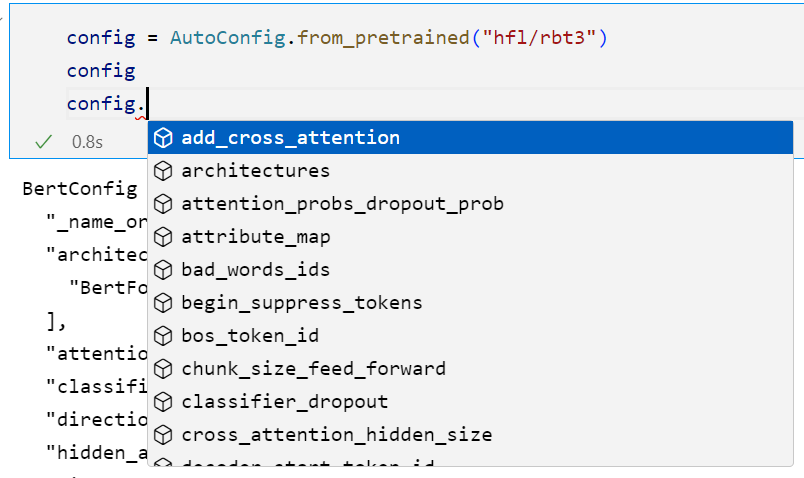Viewport: 804px width, 478px height.
Task: Click the BertConfig output text
Action: coord(65,188)
